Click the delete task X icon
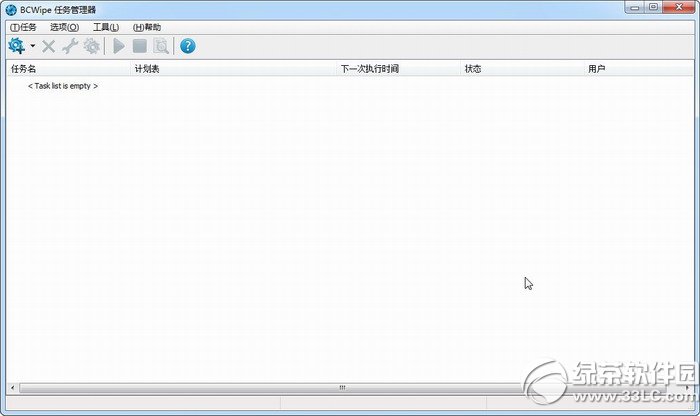Image resolution: width=700 pixels, height=416 pixels. click(48, 46)
